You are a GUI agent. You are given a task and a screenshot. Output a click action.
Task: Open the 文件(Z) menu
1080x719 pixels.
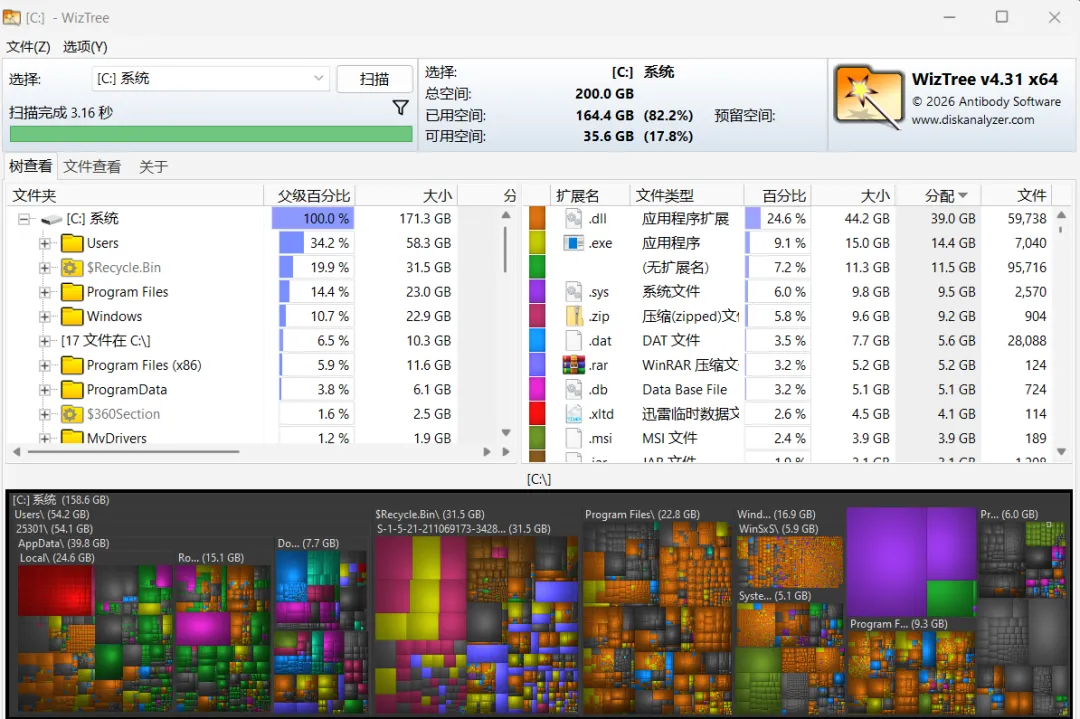click(x=28, y=47)
